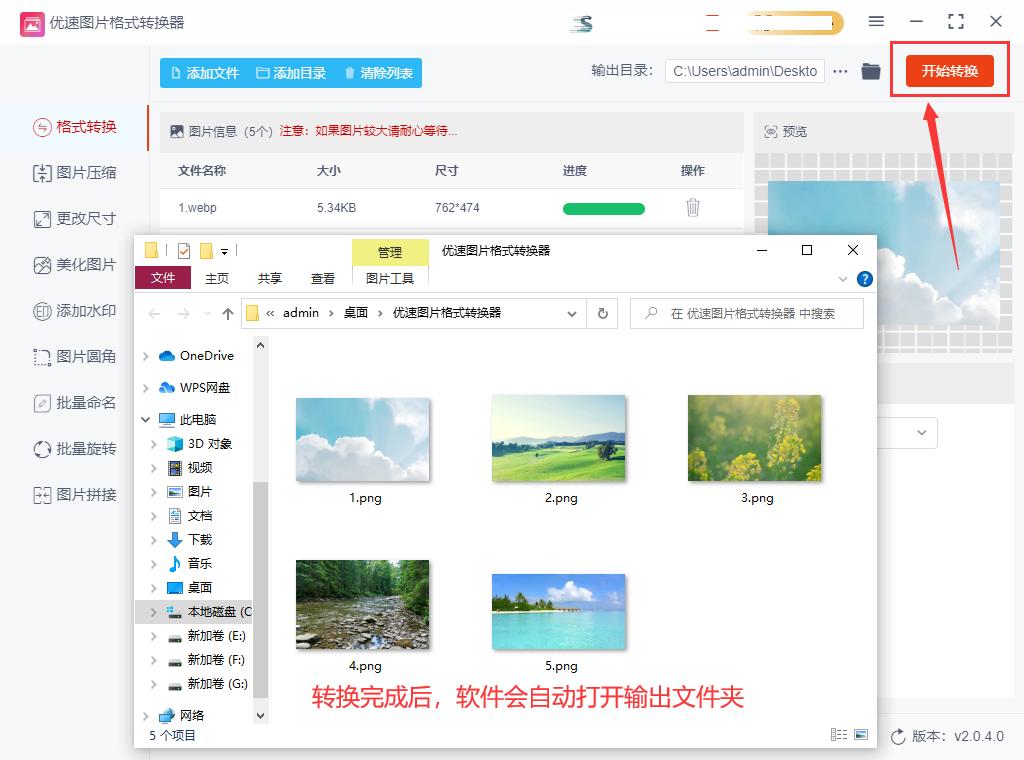
Task: Click the 开始转换 button
Action: click(949, 71)
